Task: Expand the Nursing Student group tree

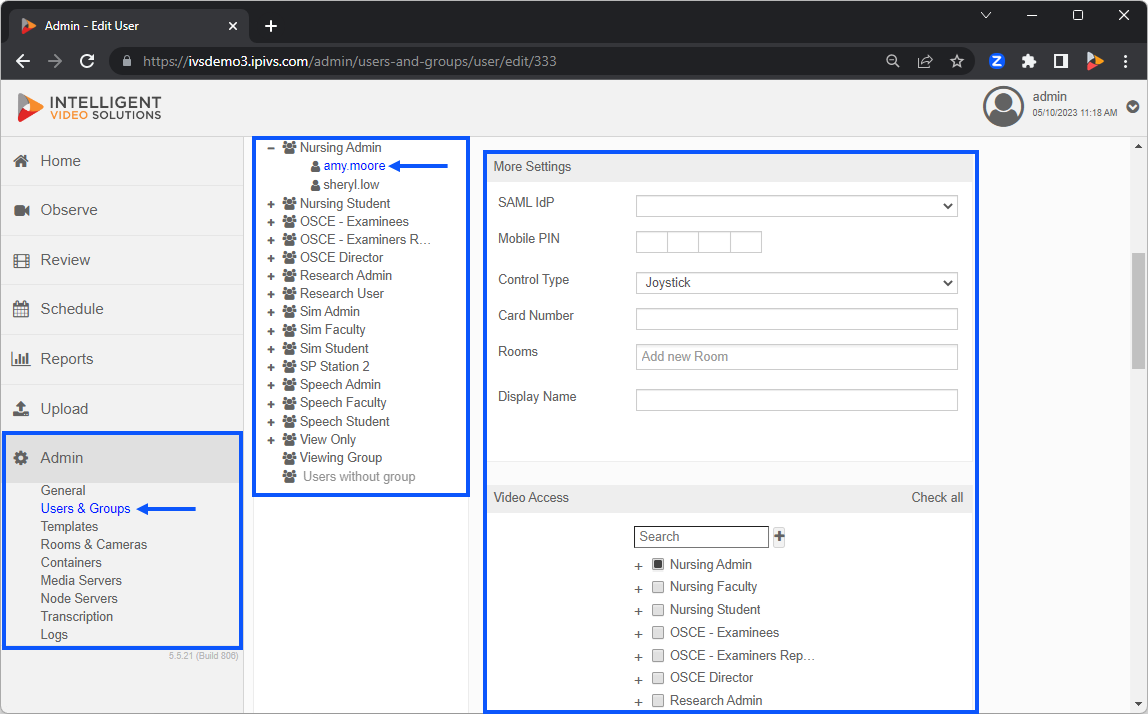Action: tap(271, 204)
